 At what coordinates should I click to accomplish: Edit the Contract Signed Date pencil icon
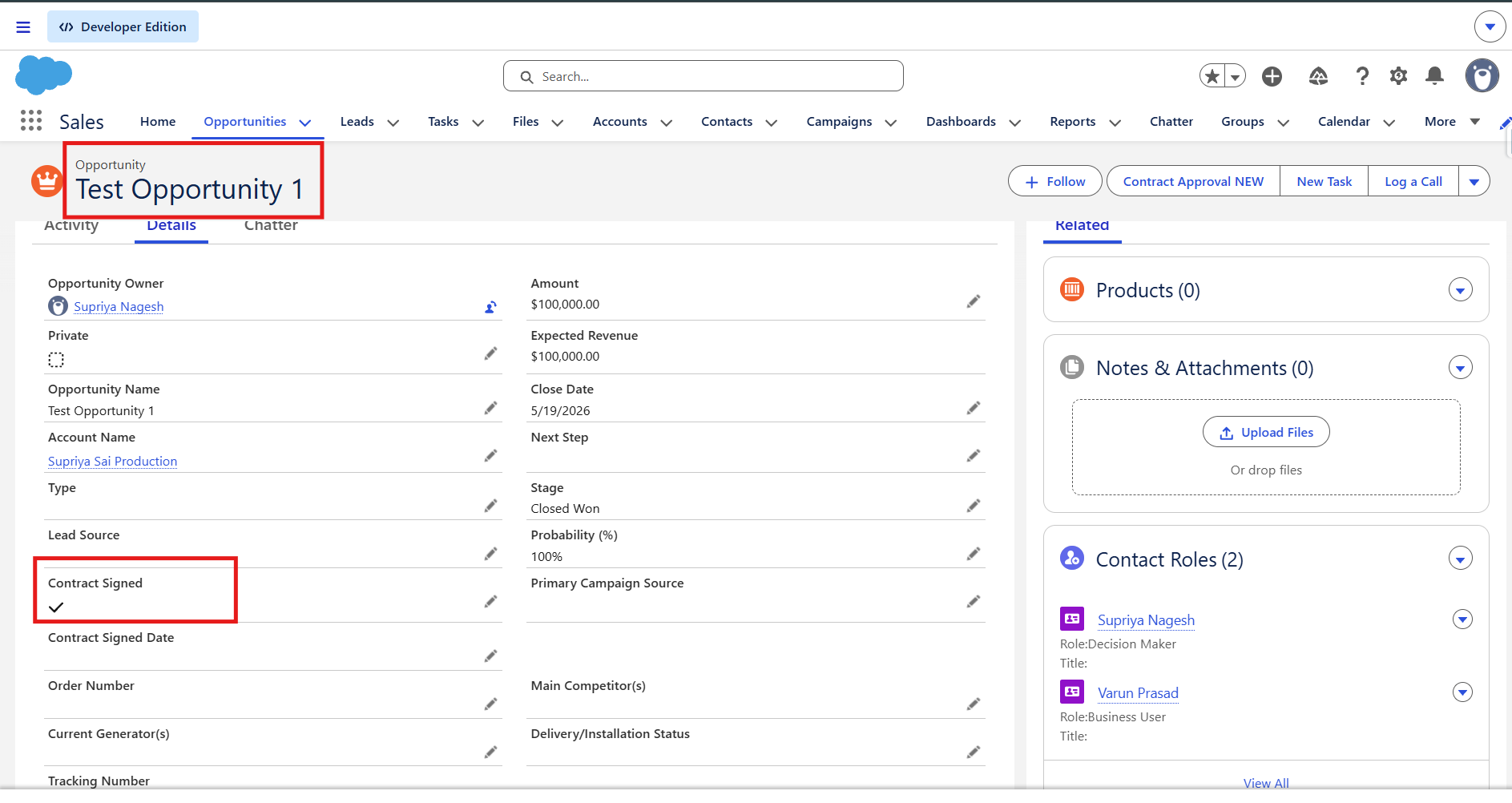tap(490, 656)
